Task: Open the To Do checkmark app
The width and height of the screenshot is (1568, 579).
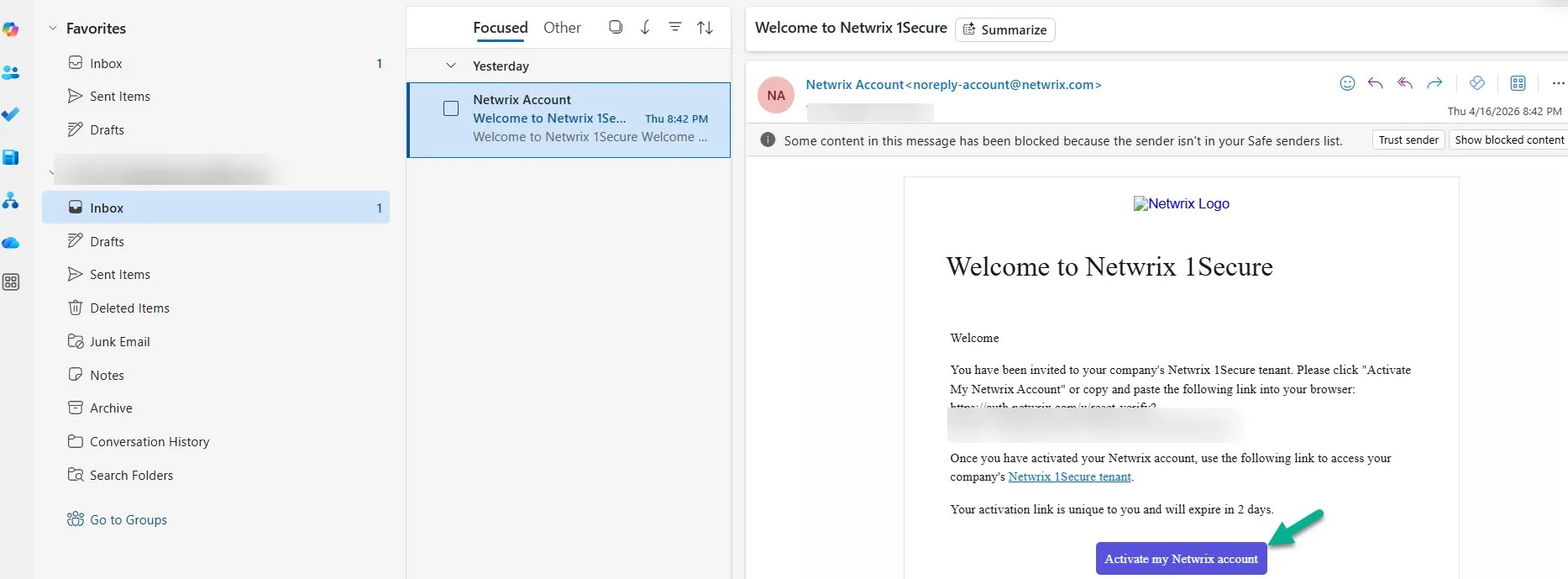Action: tap(11, 114)
